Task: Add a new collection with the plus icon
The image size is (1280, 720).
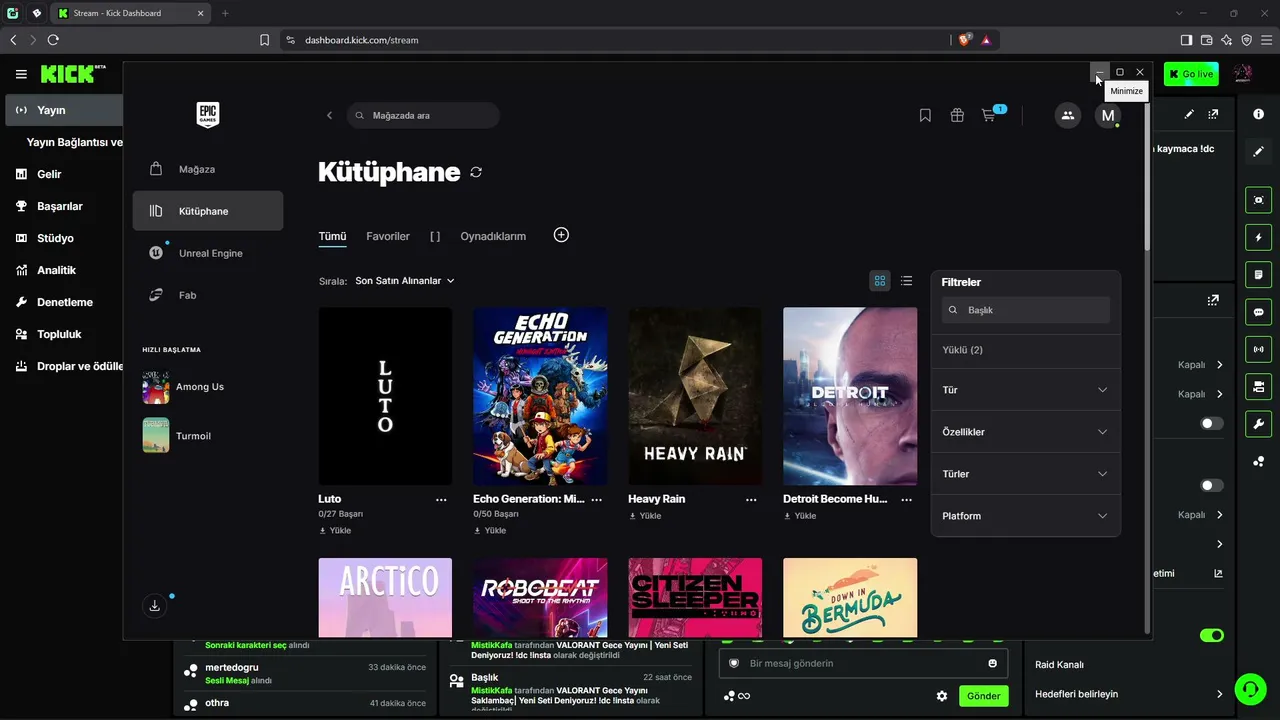Action: (561, 235)
